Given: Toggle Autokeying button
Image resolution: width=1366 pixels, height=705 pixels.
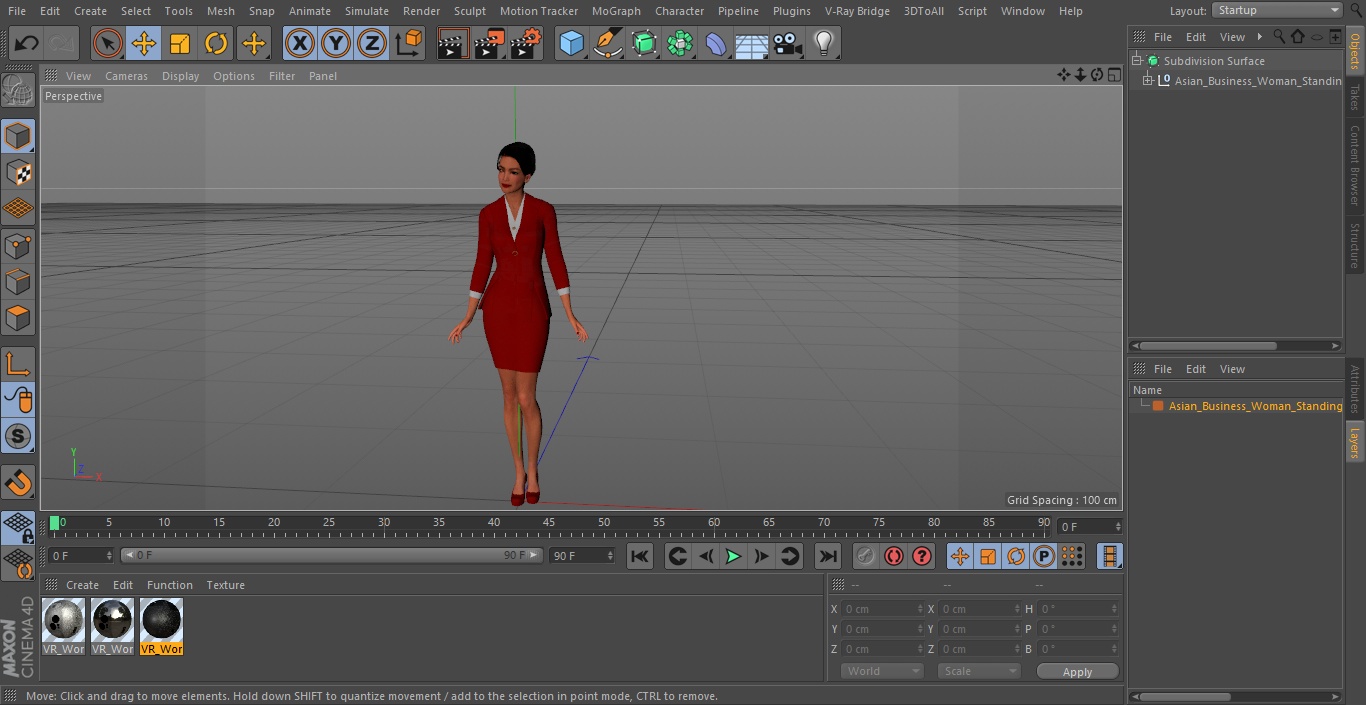Looking at the screenshot, I should [x=894, y=556].
